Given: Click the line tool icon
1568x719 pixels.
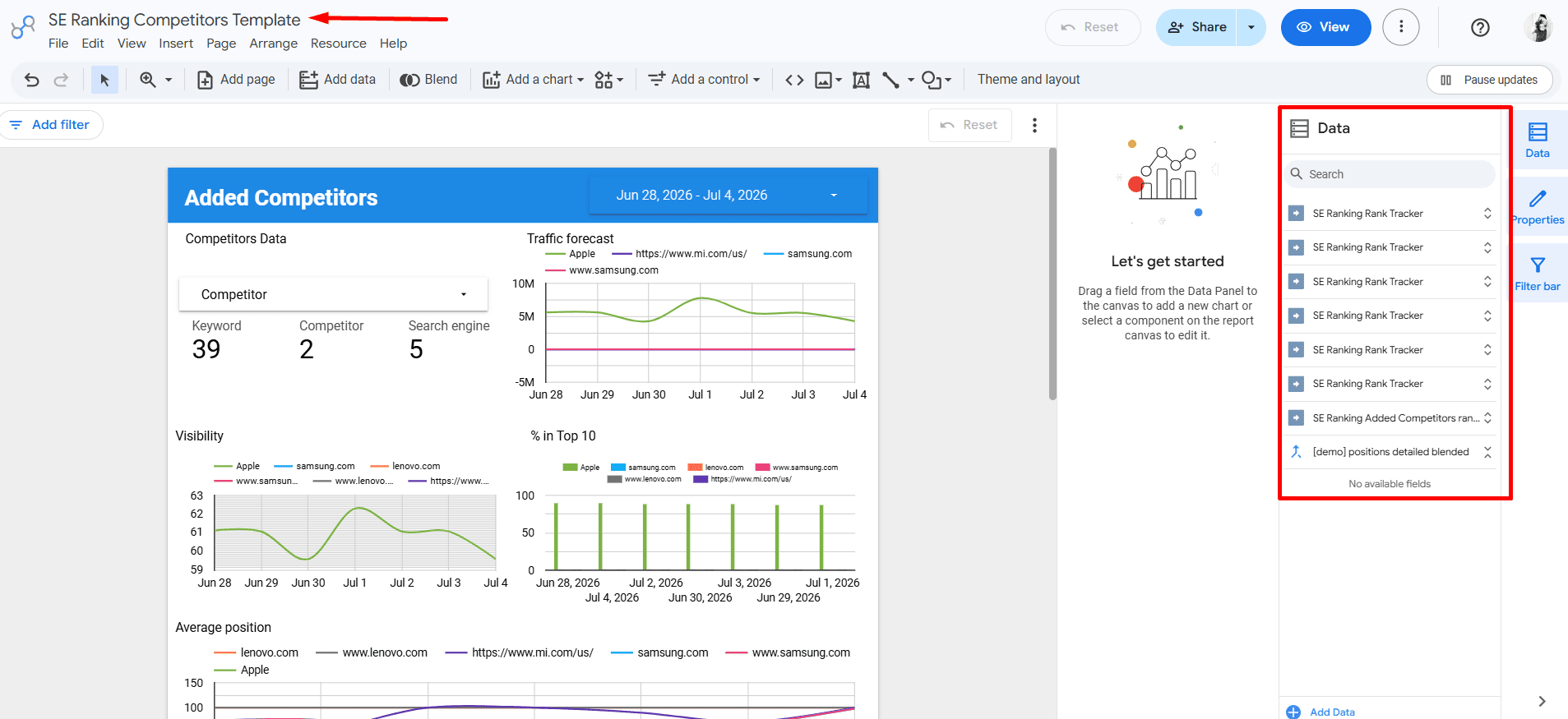Looking at the screenshot, I should click(x=890, y=80).
